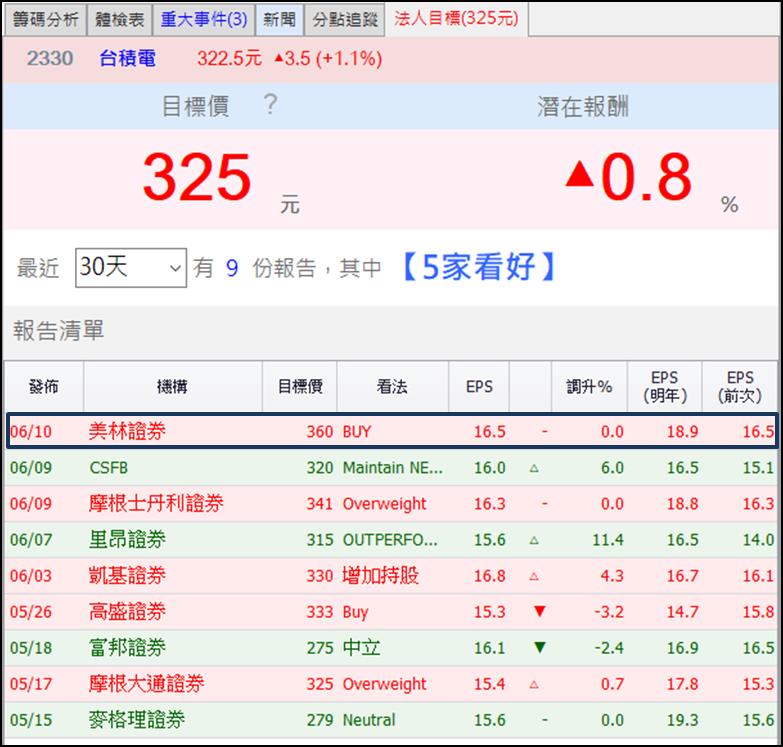Click the report count number 9
This screenshot has width=783, height=747.
coord(232,268)
